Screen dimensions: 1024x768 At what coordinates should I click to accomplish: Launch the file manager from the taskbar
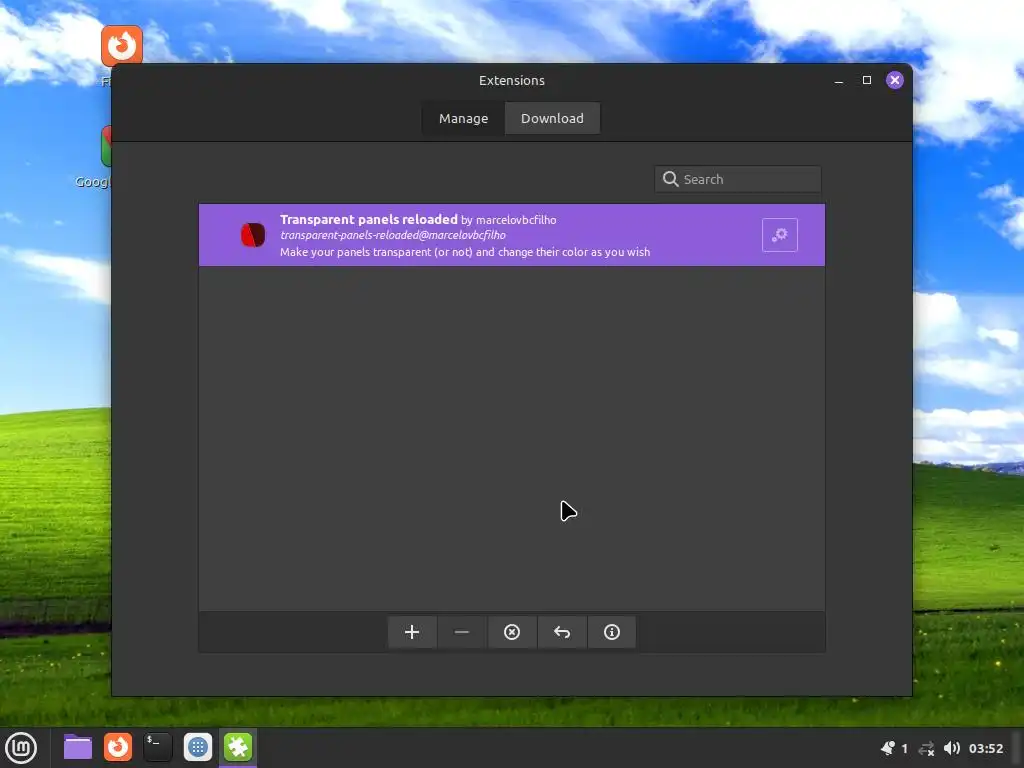[x=78, y=747]
